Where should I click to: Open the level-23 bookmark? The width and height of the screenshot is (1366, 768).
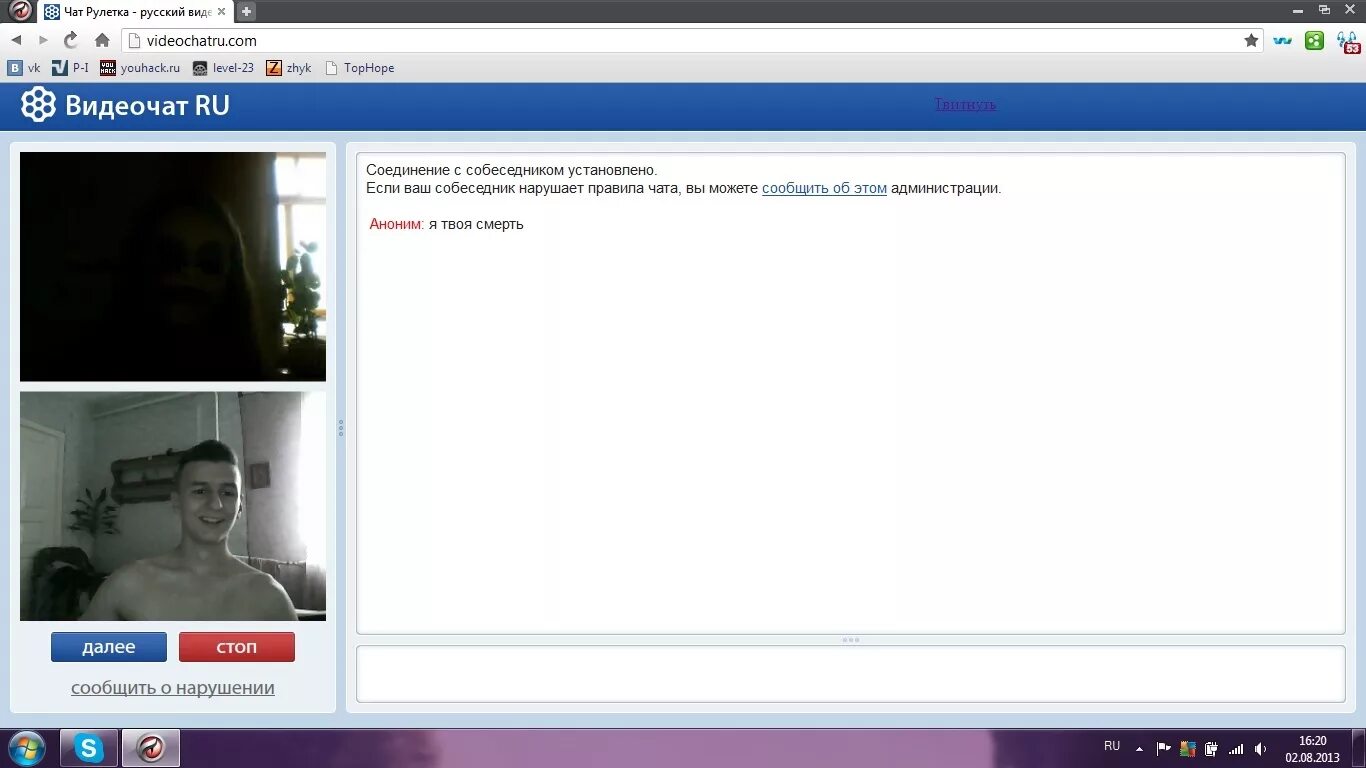pos(223,68)
